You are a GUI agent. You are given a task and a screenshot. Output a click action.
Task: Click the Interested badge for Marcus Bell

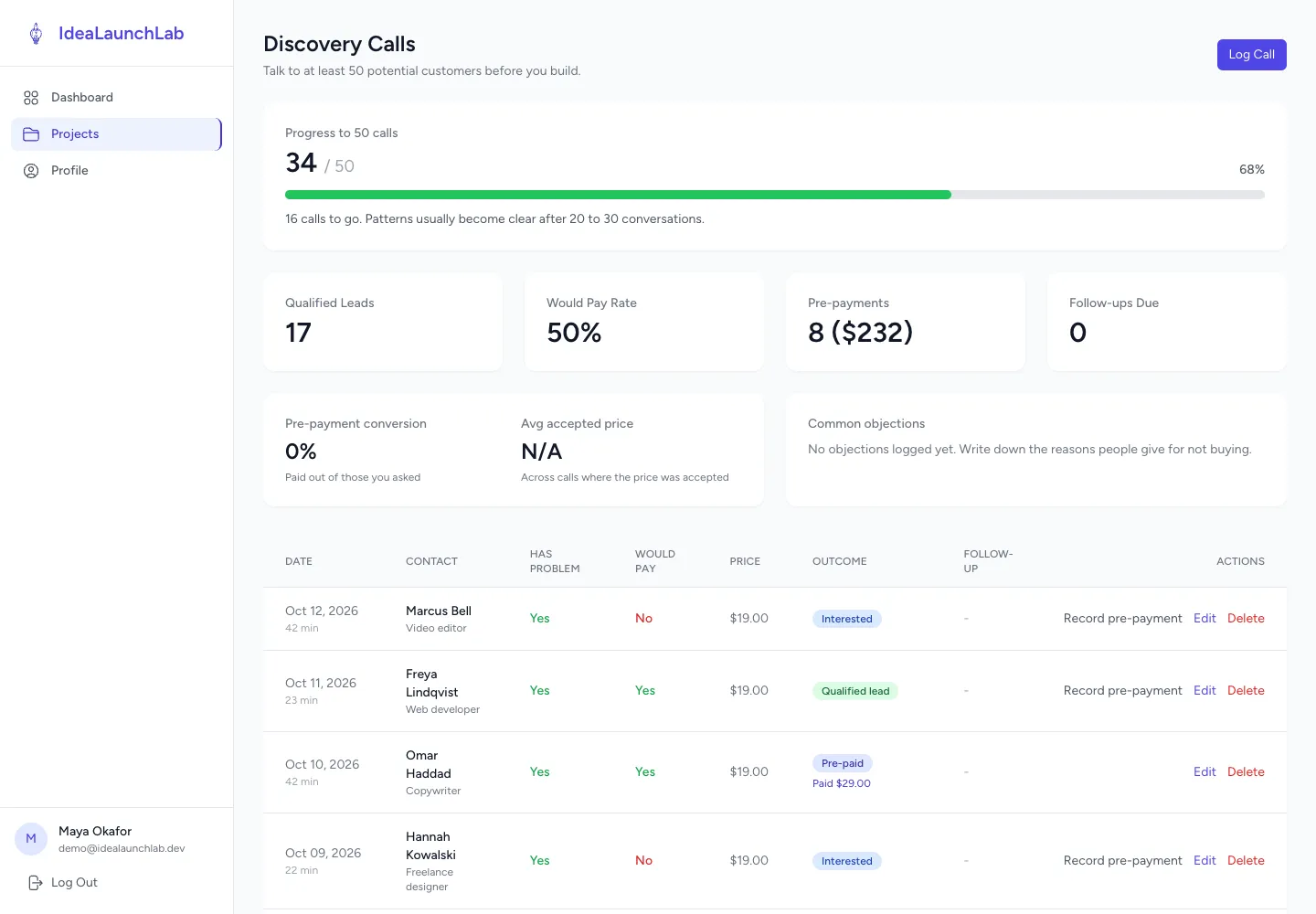pos(846,619)
